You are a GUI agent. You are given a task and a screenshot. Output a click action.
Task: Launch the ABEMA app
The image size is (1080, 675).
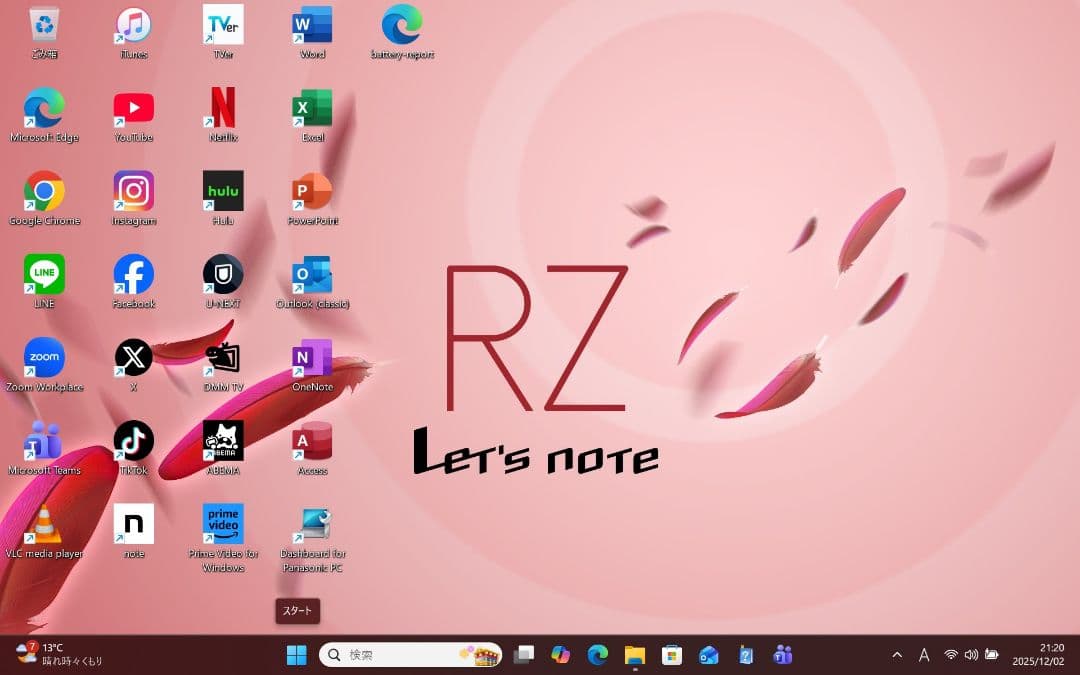coord(222,442)
